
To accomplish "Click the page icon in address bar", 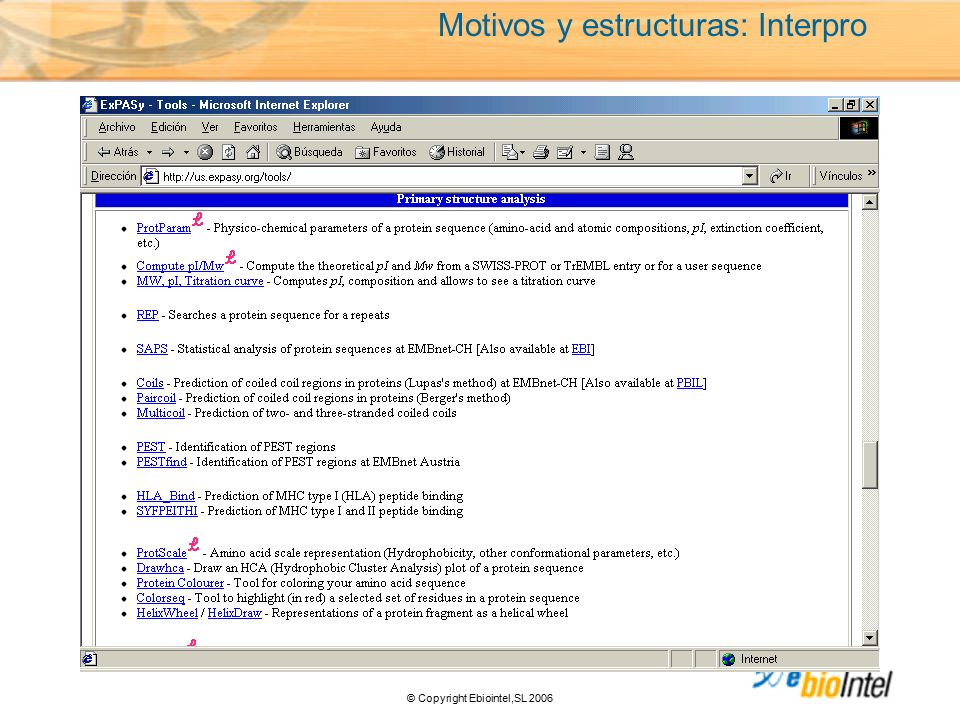I will tap(151, 176).
